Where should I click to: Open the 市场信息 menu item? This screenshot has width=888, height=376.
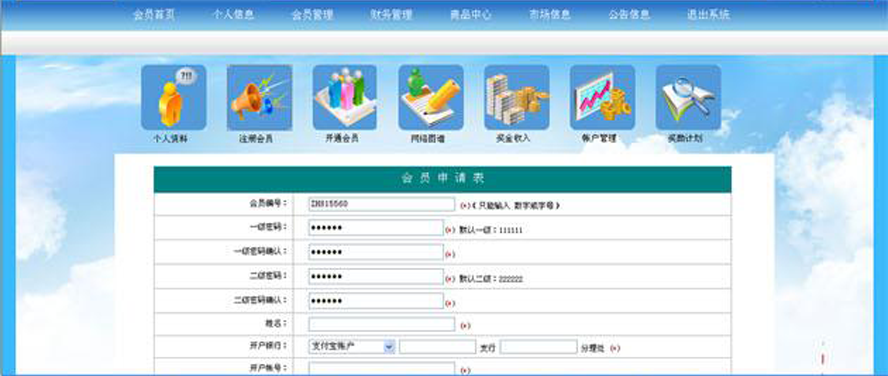coord(550,15)
